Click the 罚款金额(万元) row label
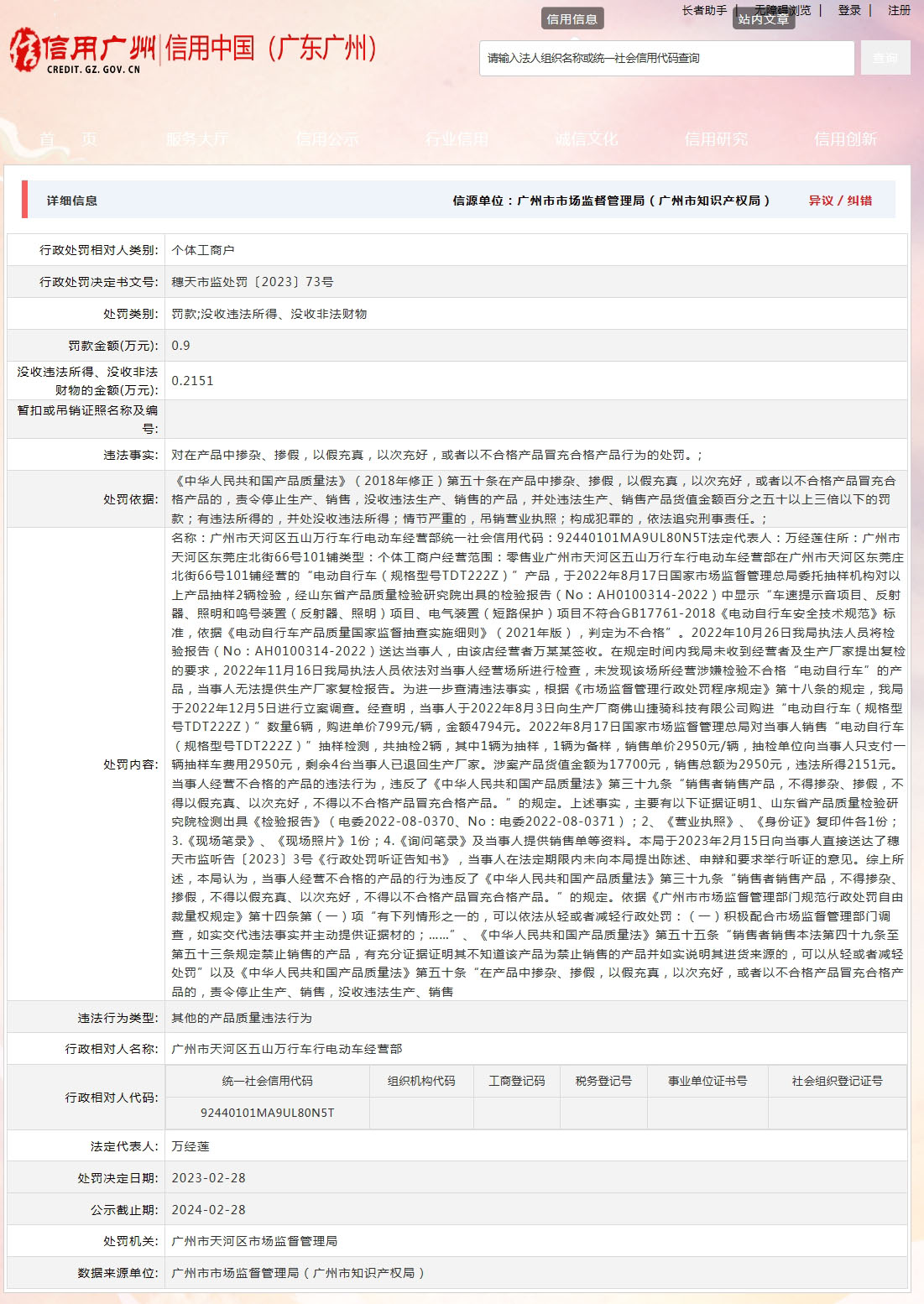924x1304 pixels. click(112, 346)
